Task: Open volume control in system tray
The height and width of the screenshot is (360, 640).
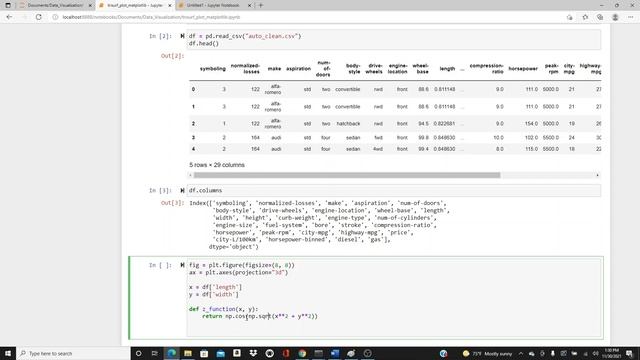Action: 596,353
